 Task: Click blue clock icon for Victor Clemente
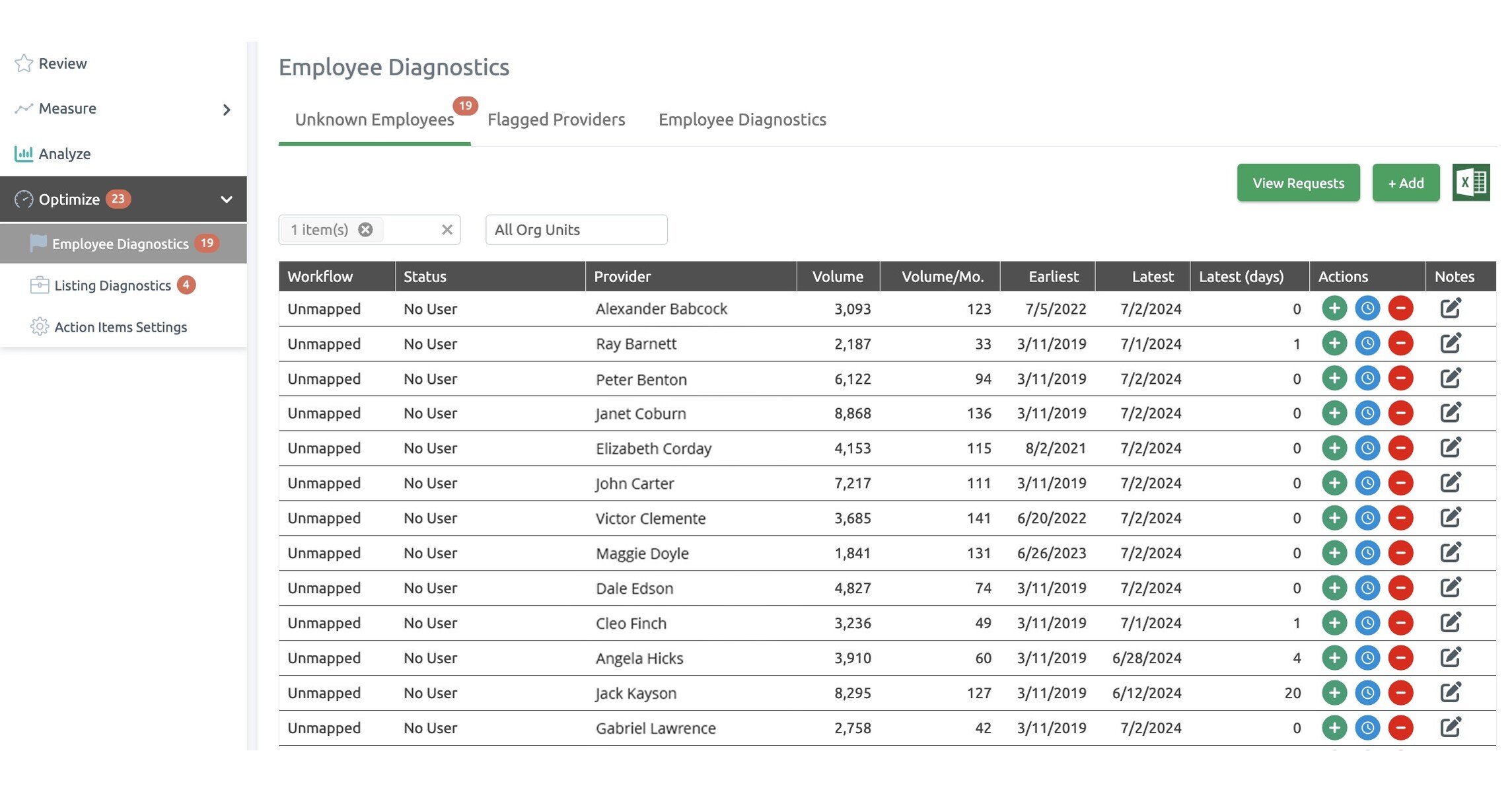[x=1367, y=519]
